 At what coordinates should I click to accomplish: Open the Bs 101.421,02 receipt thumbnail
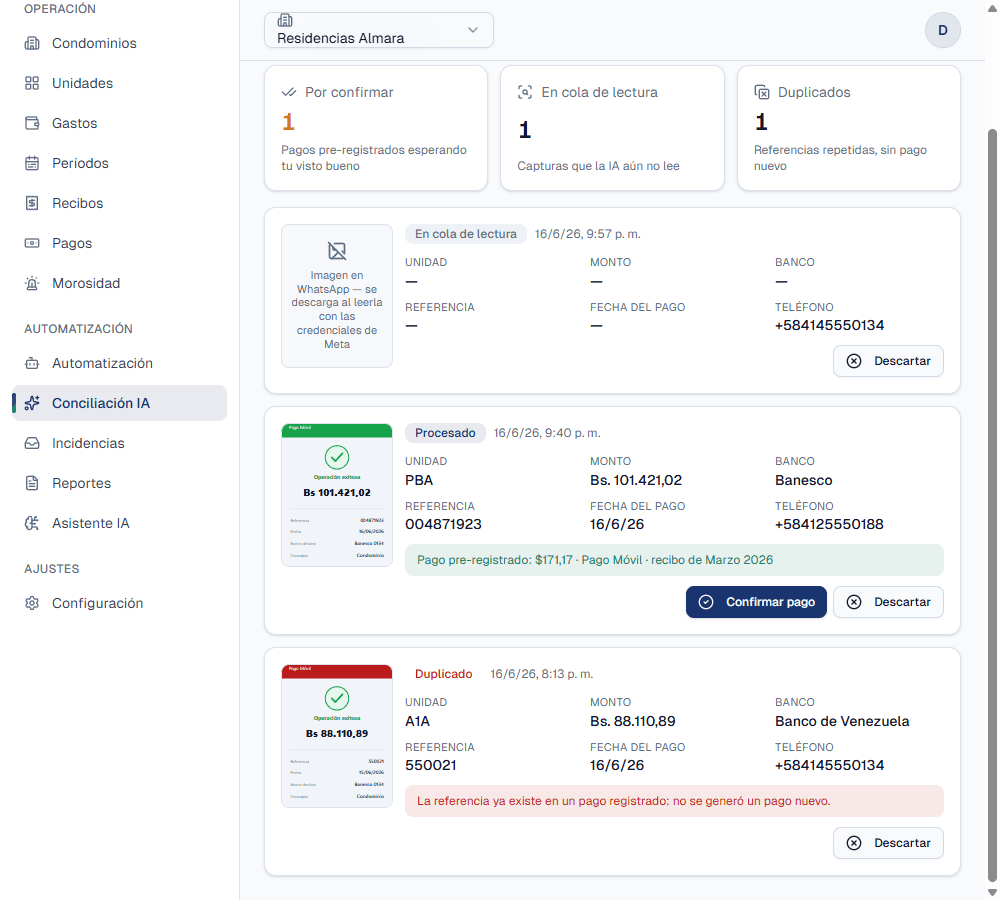click(x=337, y=495)
